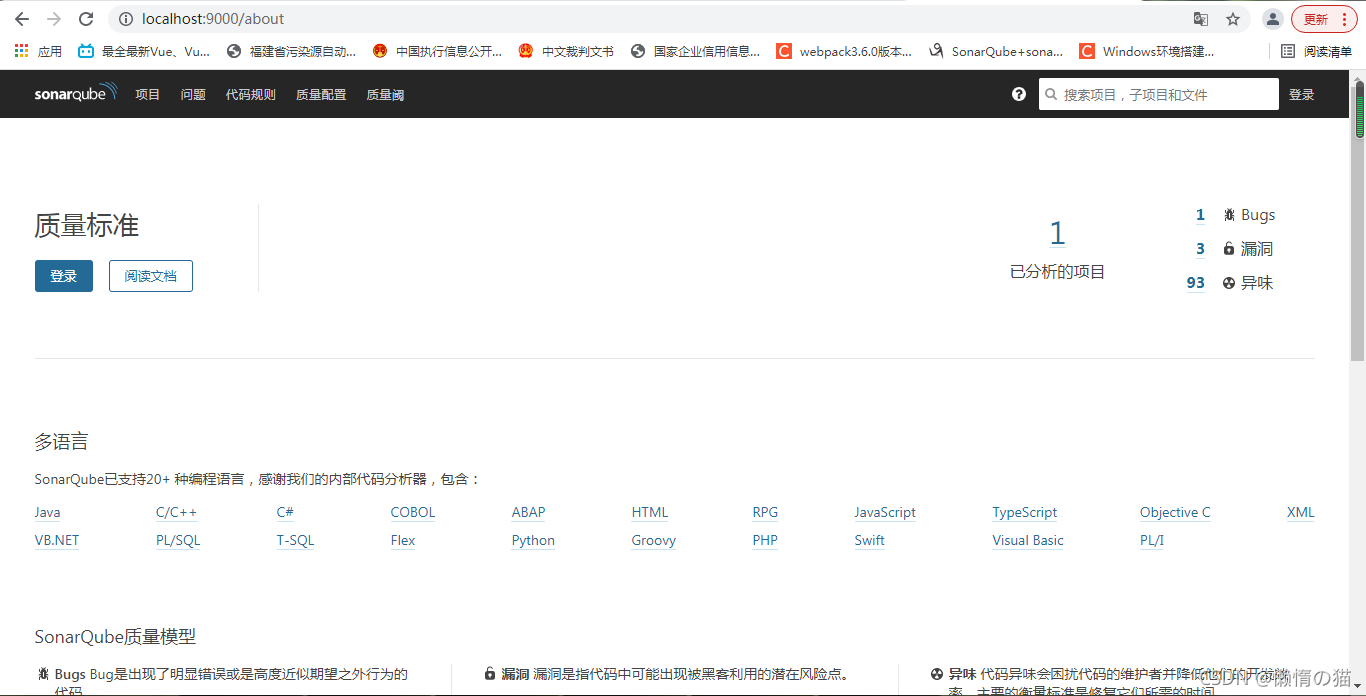Open the TypeScript language link
This screenshot has height=696, width=1366.
click(1025, 512)
